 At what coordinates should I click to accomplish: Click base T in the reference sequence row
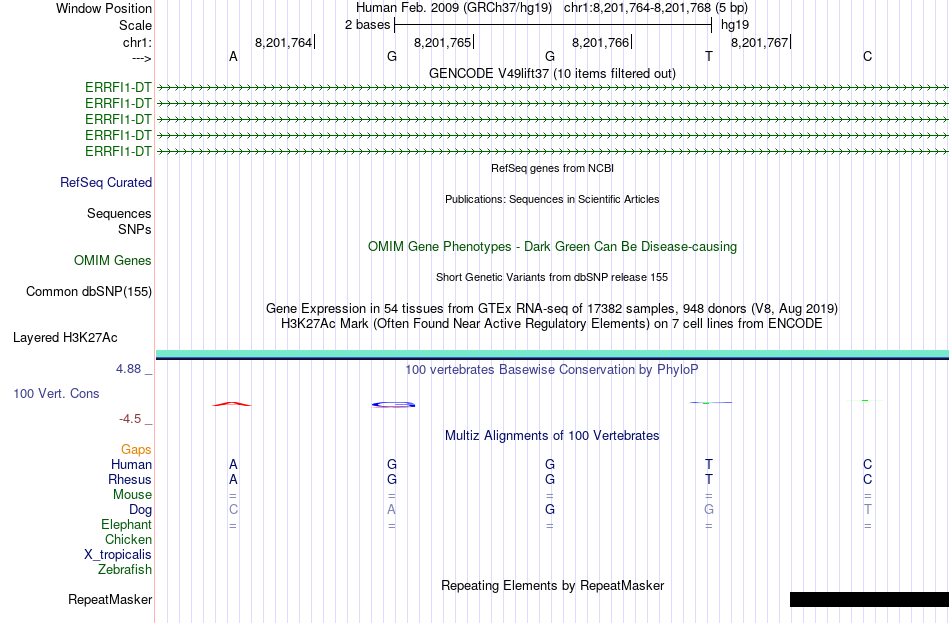click(x=709, y=56)
